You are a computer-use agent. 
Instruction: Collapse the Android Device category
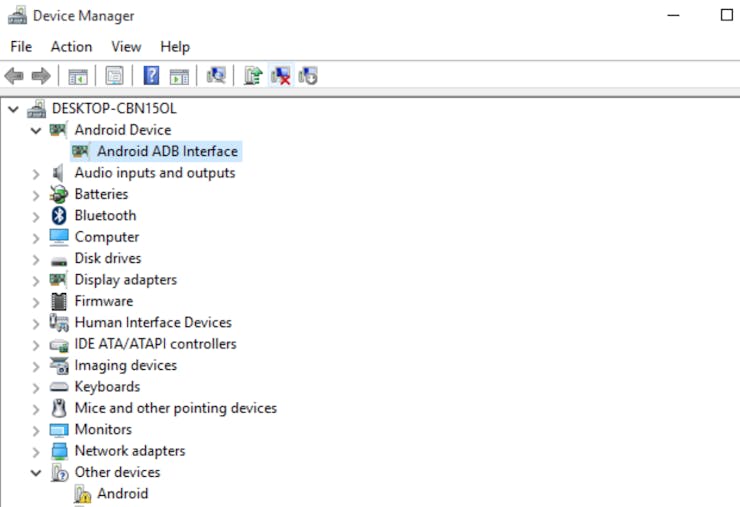tap(36, 130)
